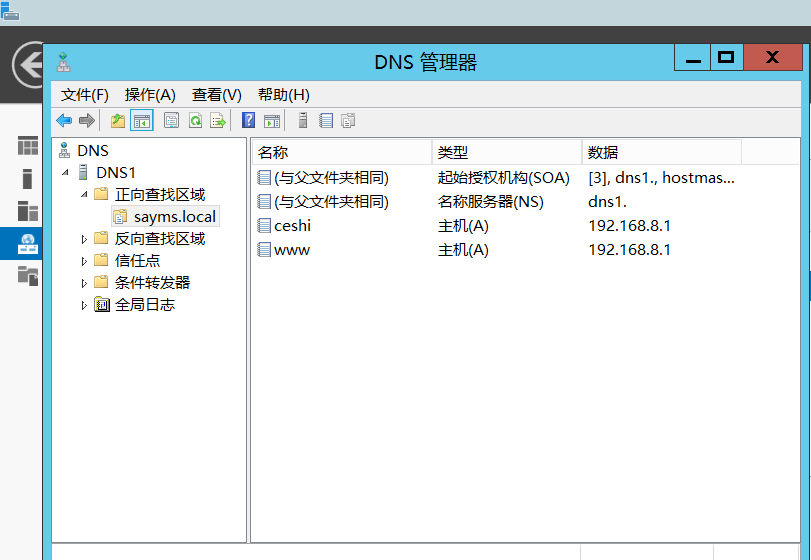Click the dns1. data value
Image resolution: width=811 pixels, height=560 pixels.
(607, 202)
